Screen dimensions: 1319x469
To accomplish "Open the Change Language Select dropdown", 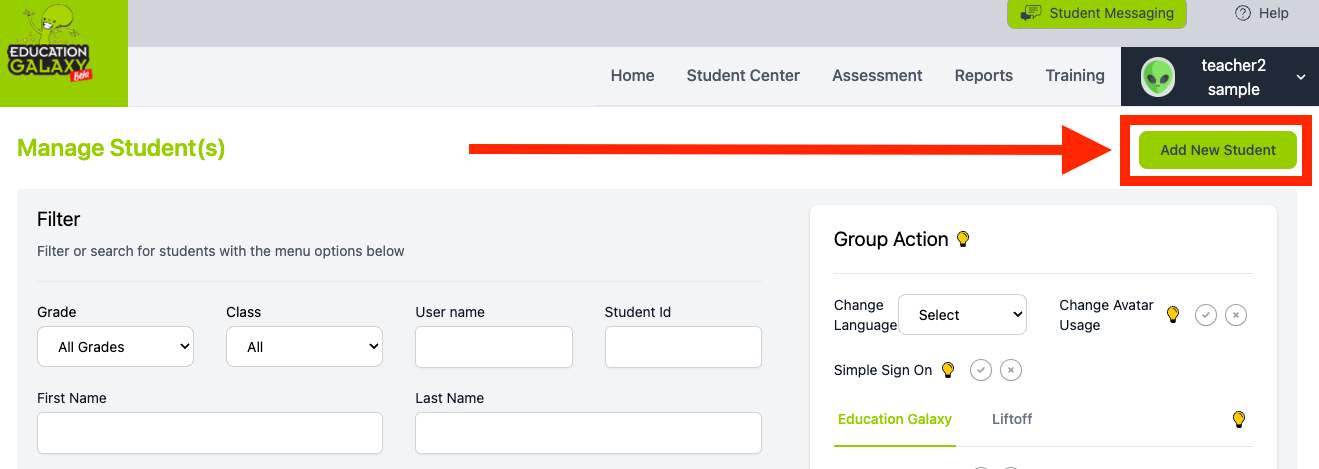I will coord(962,315).
